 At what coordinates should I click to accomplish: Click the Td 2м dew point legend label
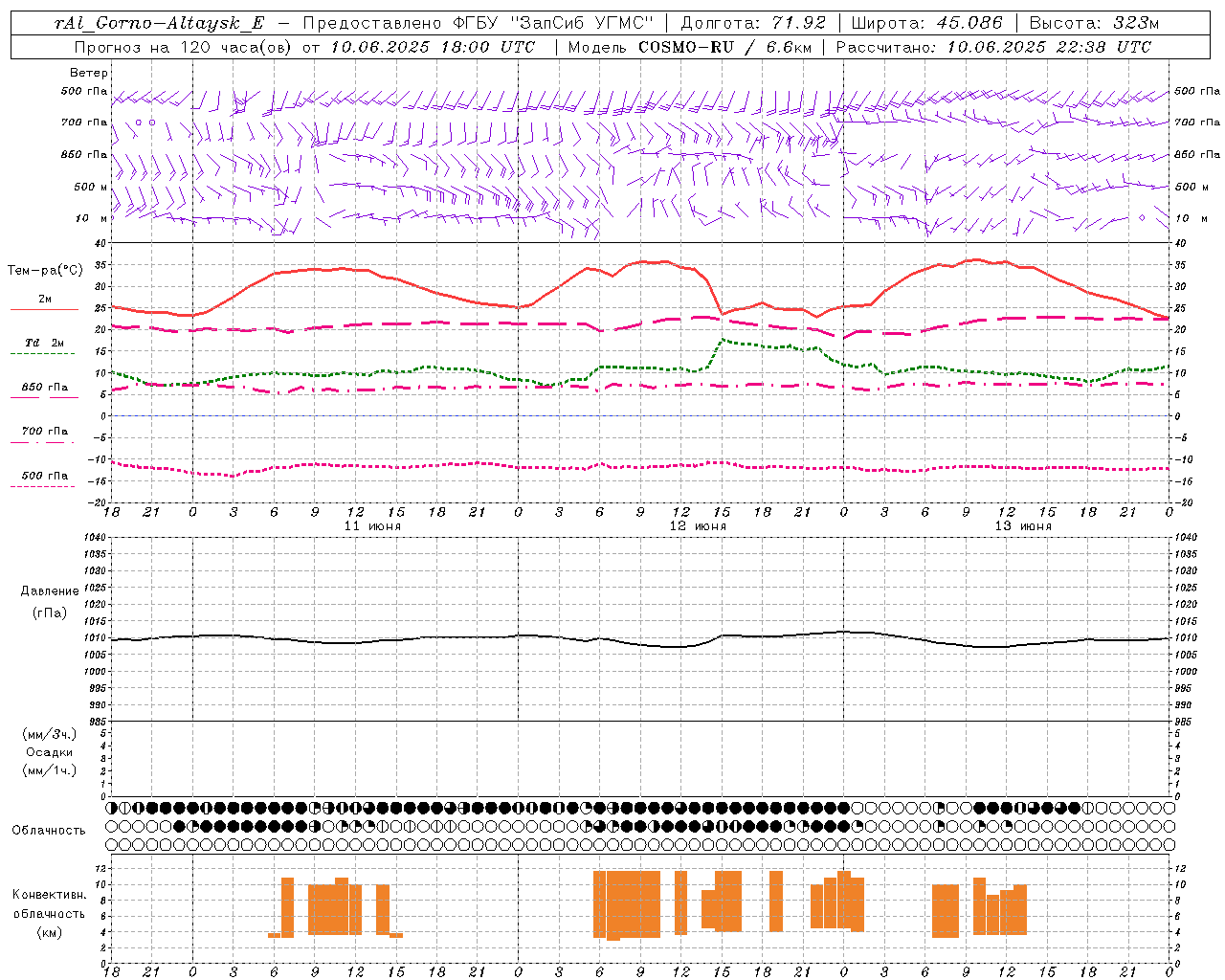click(45, 343)
